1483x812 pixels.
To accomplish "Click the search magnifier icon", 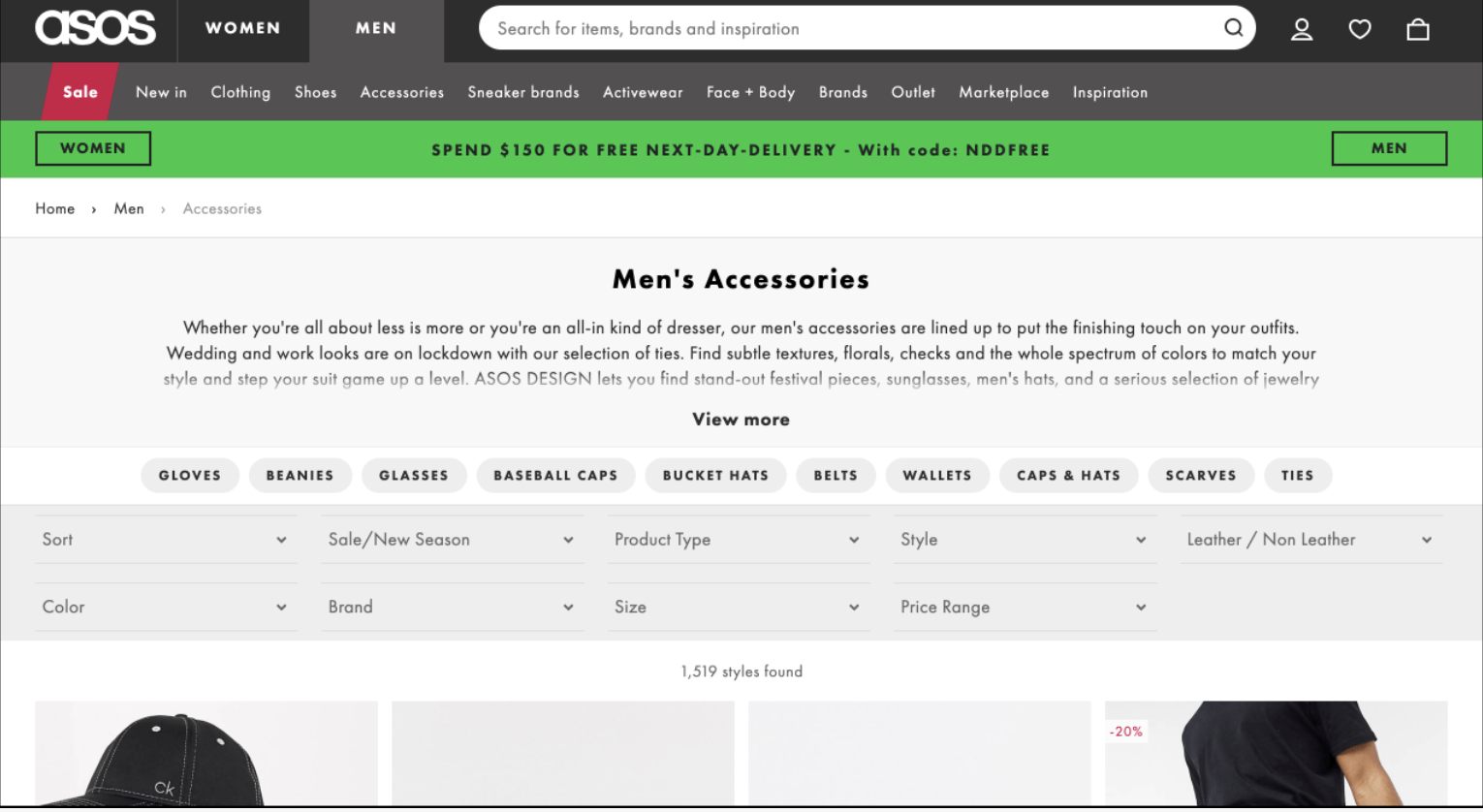I will [1233, 28].
